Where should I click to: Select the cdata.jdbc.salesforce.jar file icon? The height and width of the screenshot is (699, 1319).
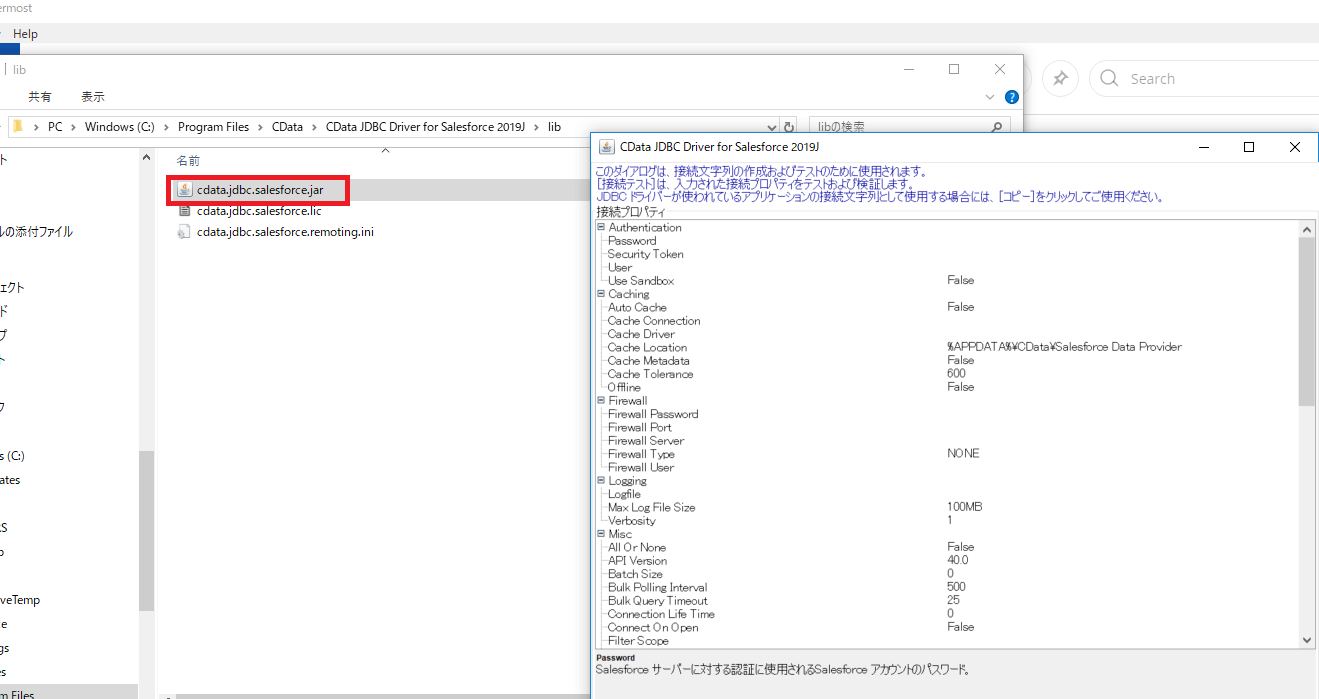click(184, 189)
